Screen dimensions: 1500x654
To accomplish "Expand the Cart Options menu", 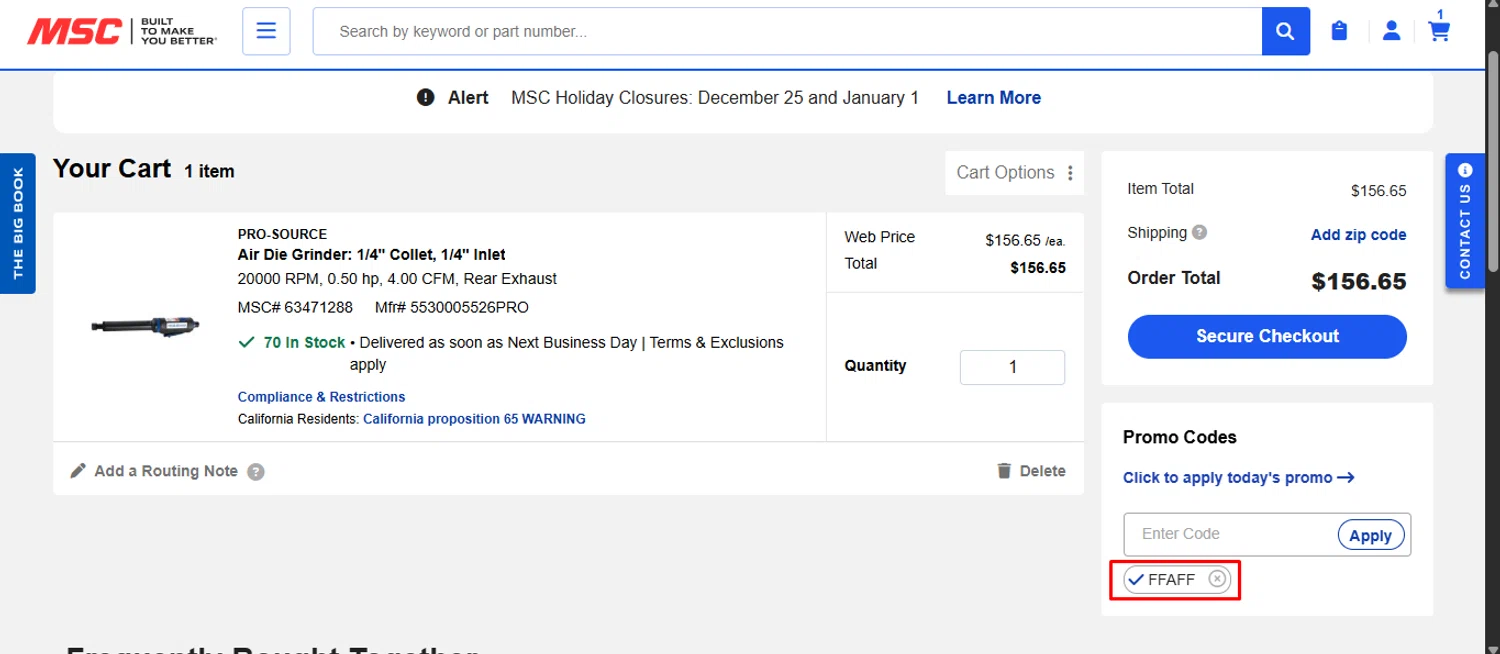I will click(1015, 173).
